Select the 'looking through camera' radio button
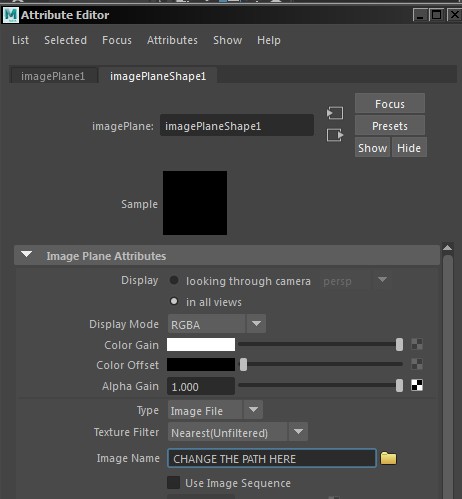The height and width of the screenshot is (499, 462). (174, 280)
